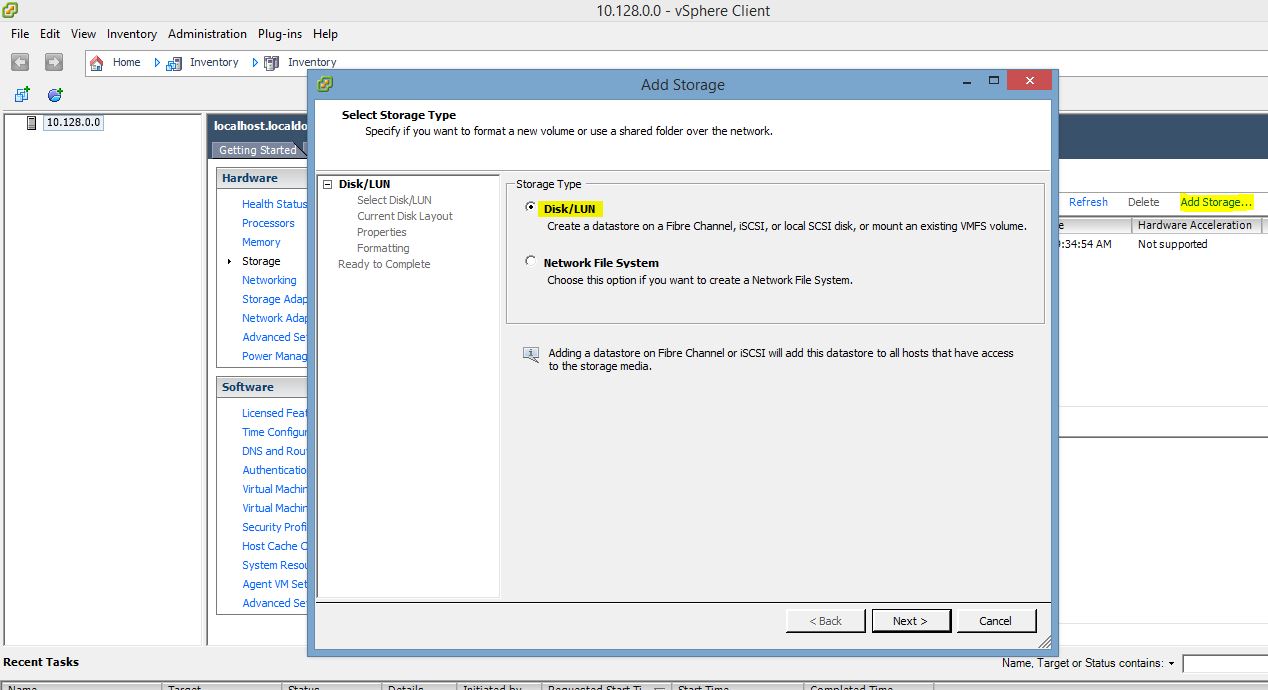Open the File menu
The image size is (1268, 690).
coord(18,33)
